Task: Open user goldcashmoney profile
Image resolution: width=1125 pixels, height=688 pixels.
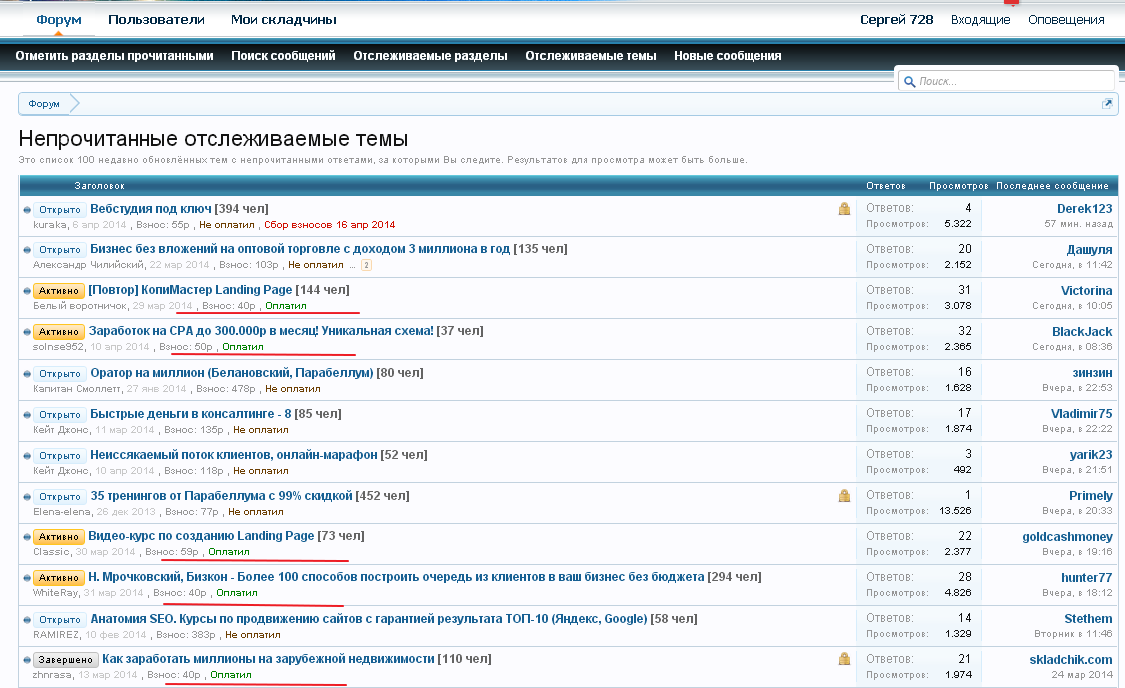Action: click(x=1067, y=537)
